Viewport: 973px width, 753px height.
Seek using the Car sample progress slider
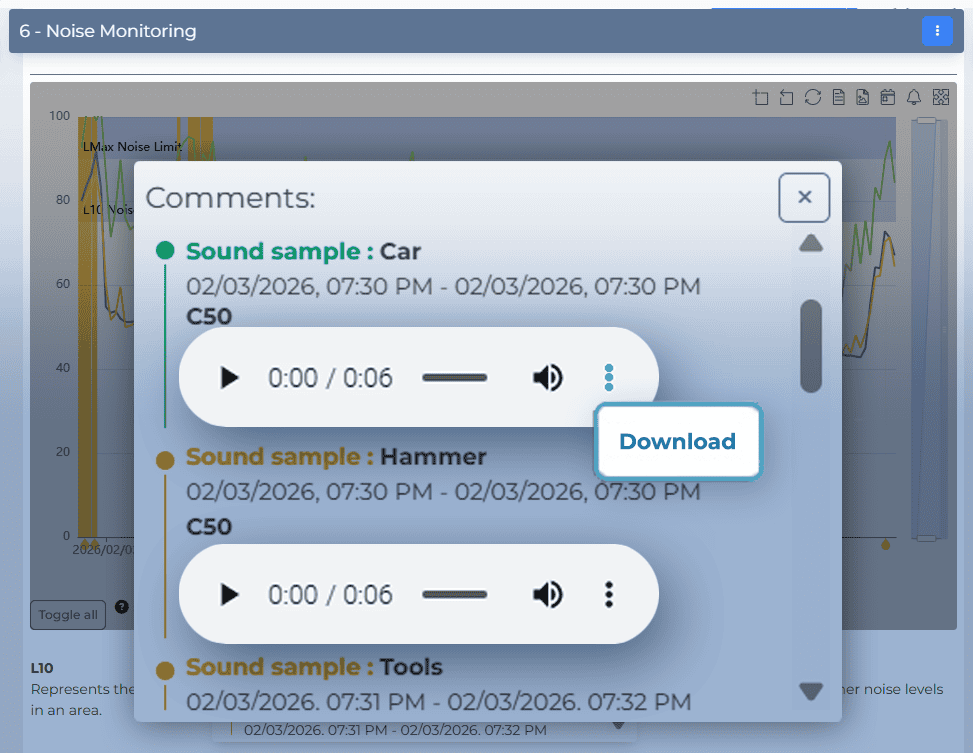pyautogui.click(x=455, y=377)
